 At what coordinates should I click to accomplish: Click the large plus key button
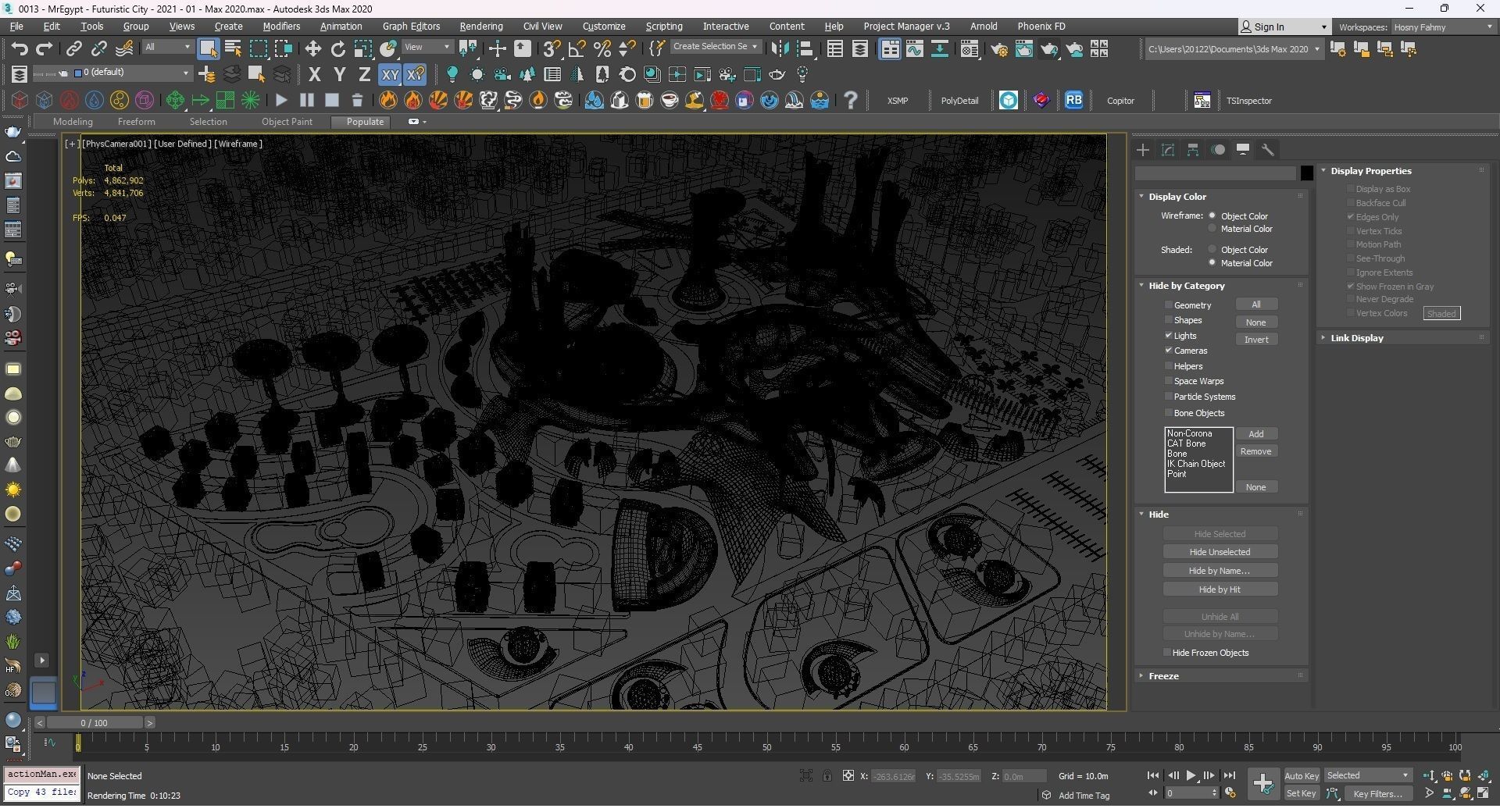click(x=1262, y=783)
